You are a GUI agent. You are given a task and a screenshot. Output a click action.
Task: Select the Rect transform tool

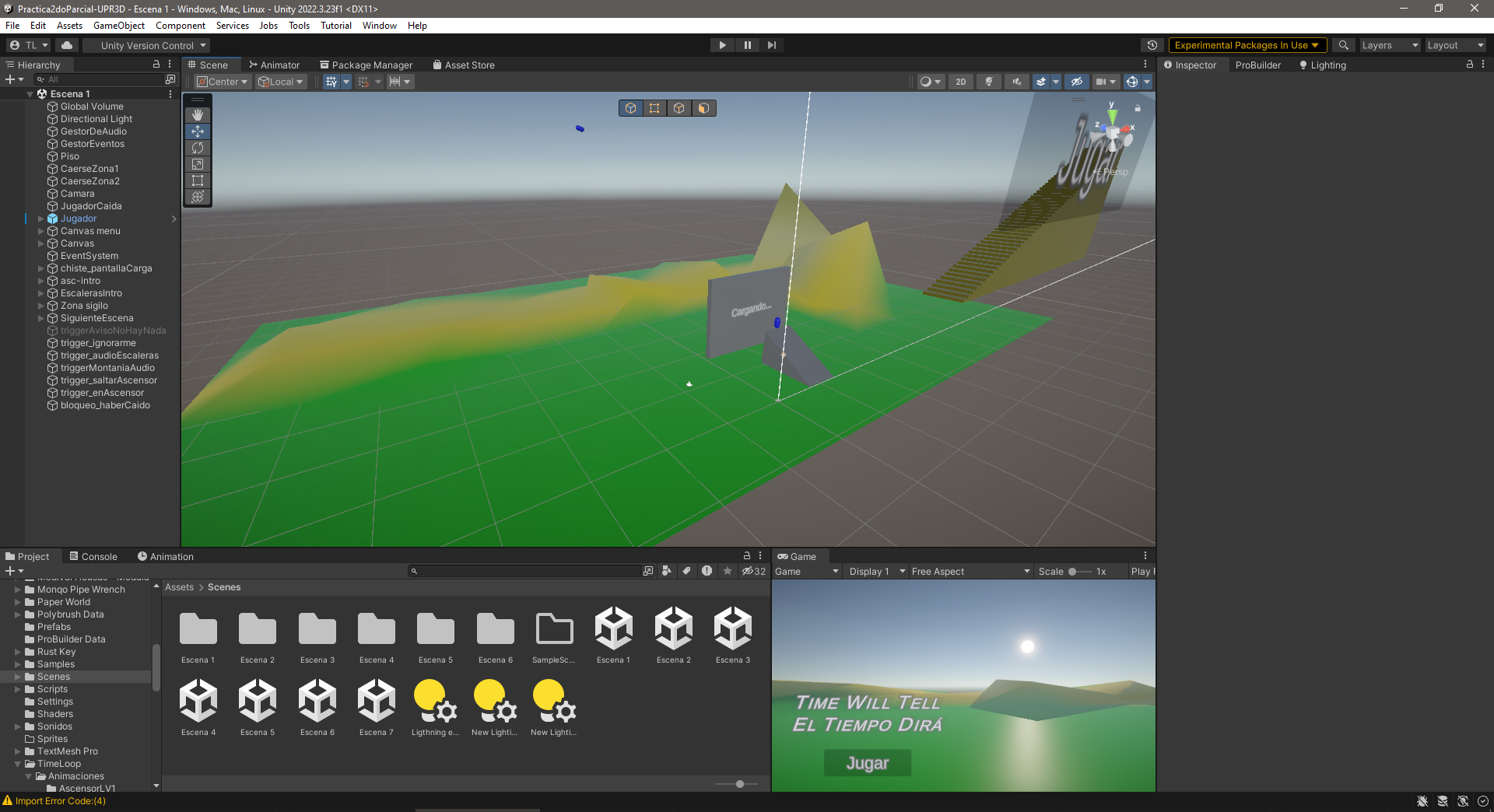click(198, 180)
